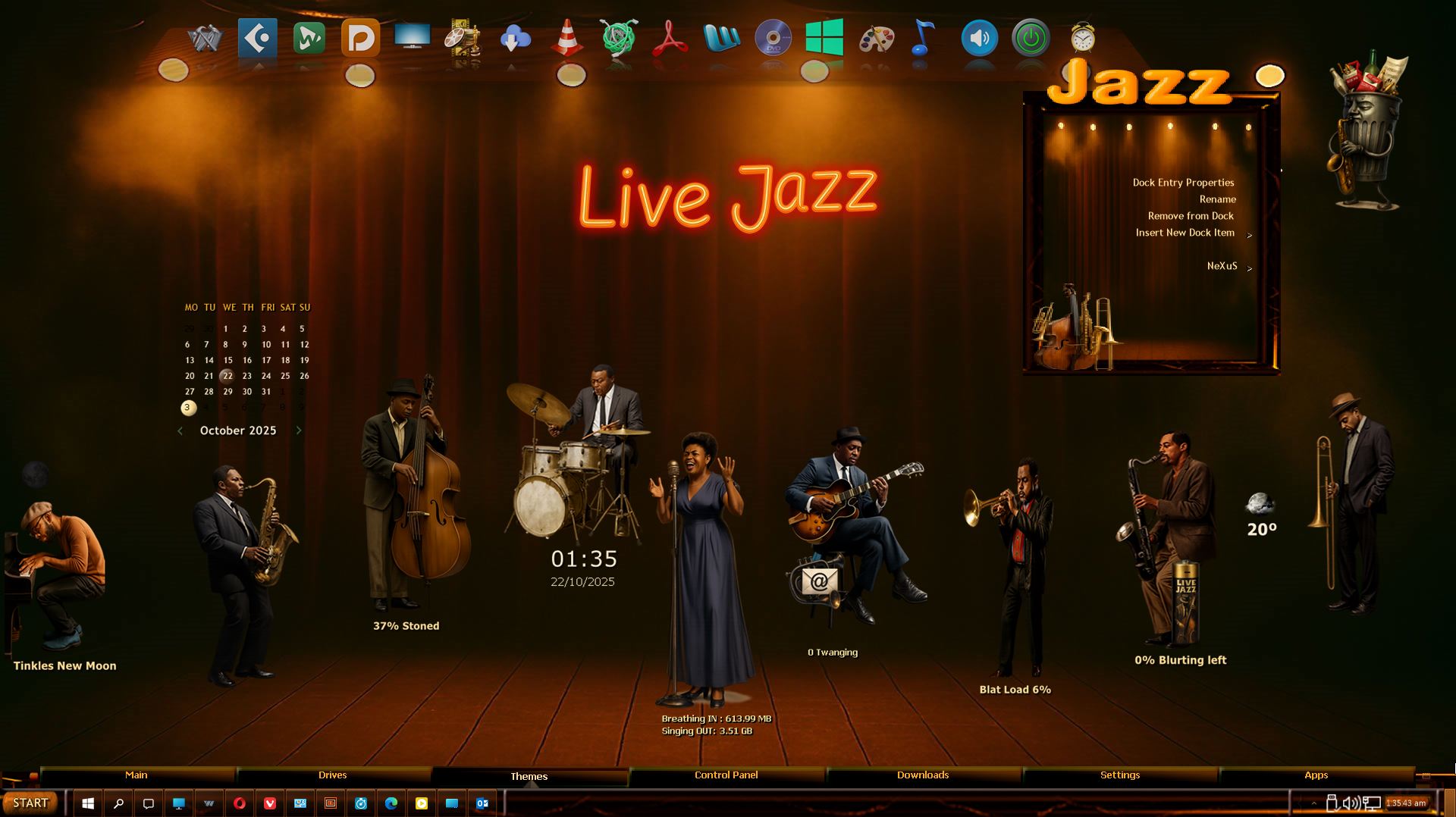The height and width of the screenshot is (817, 1456).
Task: Open Adobe Acrobat from the dock
Action: coord(670,38)
